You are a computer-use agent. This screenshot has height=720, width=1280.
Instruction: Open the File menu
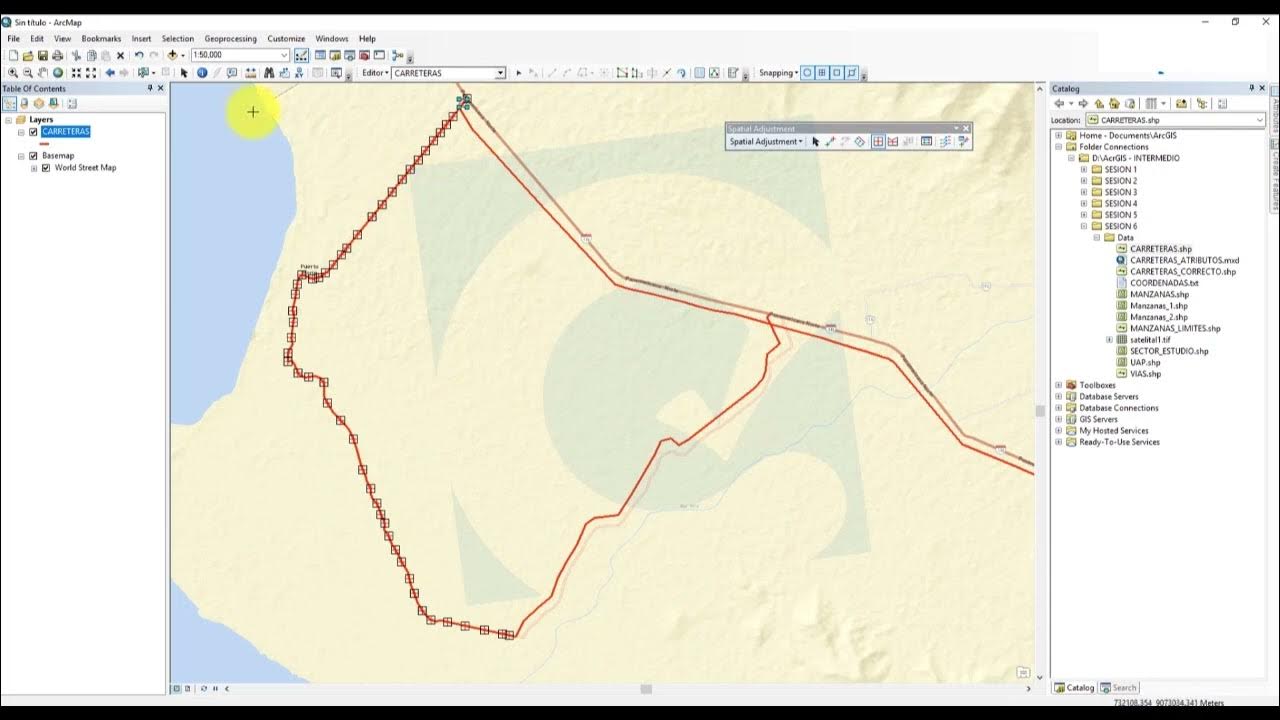point(13,39)
